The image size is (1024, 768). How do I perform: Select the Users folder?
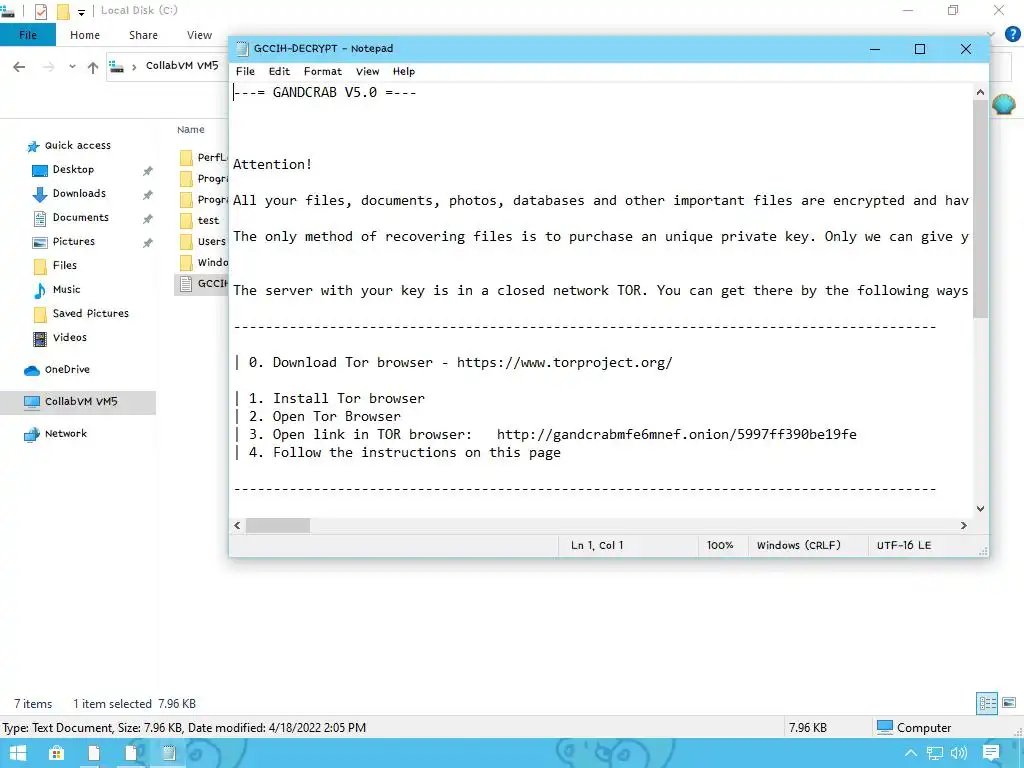tap(212, 242)
